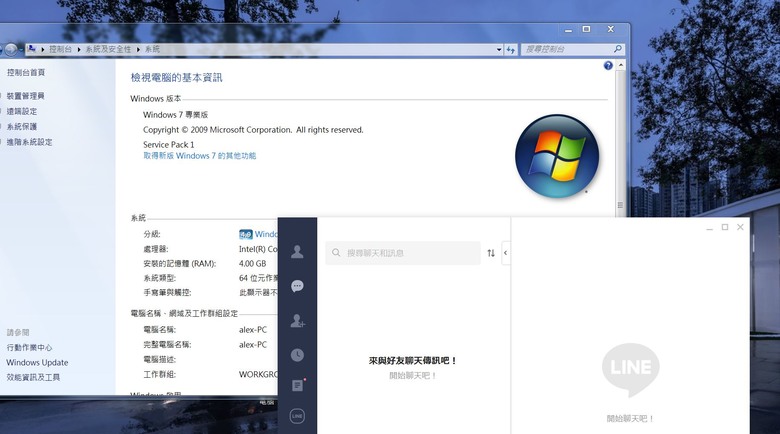Viewport: 780px width, 434px height.
Task: Click the Service Pack 1 text
Action: 169,144
